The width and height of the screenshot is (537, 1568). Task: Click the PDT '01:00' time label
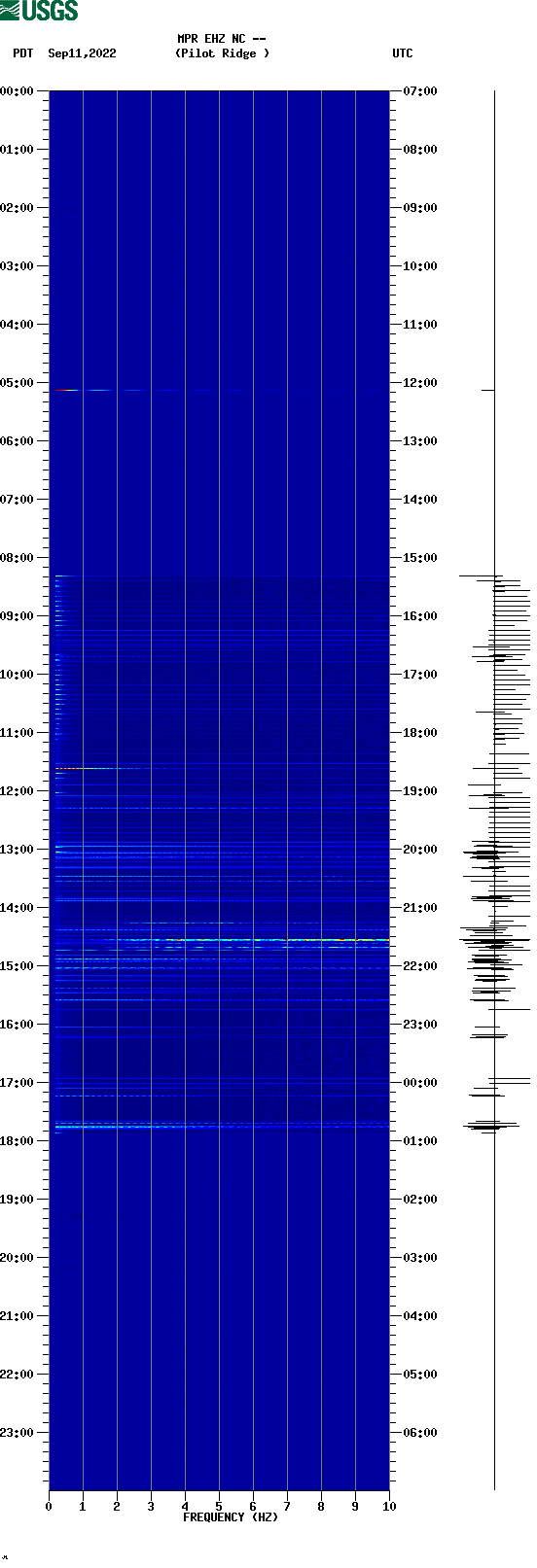pyautogui.click(x=17, y=150)
